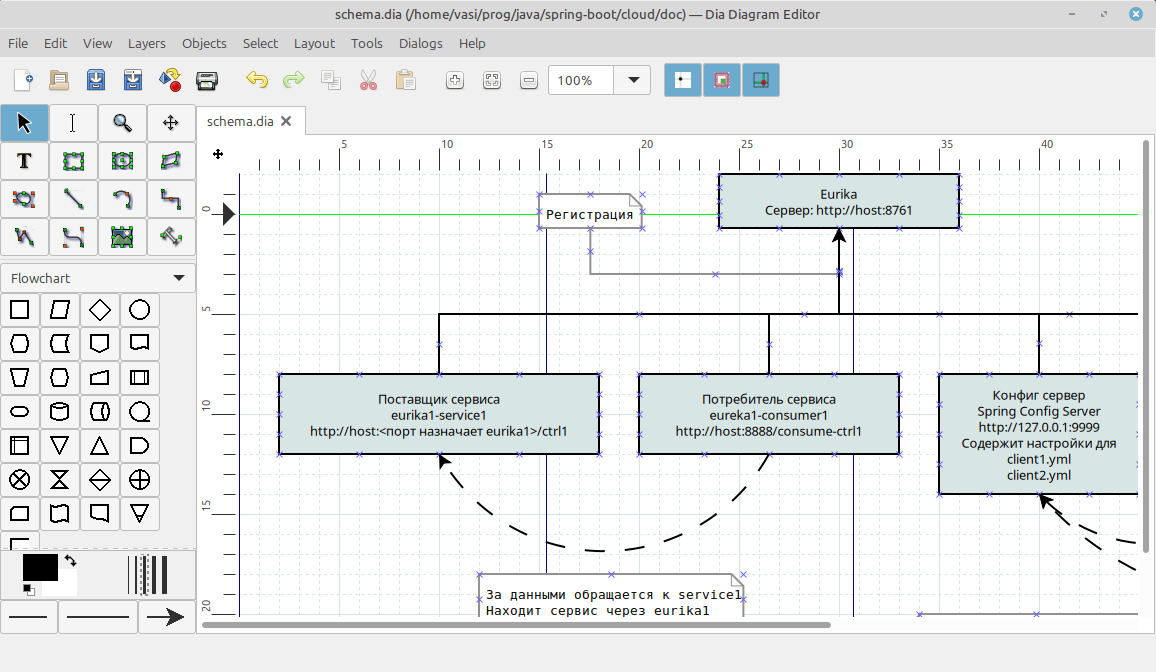Screen dimensions: 1156x672
Task: Toggle object snapping button
Action: point(722,80)
